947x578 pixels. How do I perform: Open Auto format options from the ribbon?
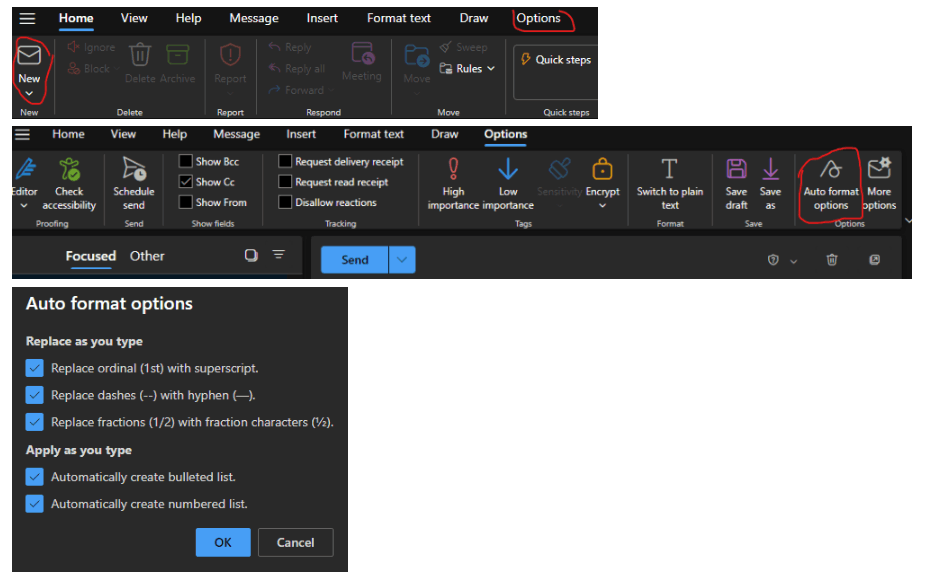pos(831,185)
